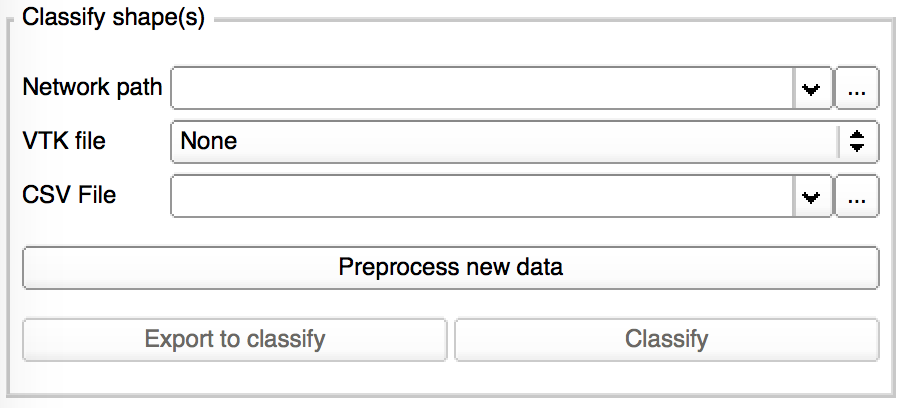Screen dimensions: 904x408
Task: Click the chevron beside the Network path field
Action: [812, 89]
